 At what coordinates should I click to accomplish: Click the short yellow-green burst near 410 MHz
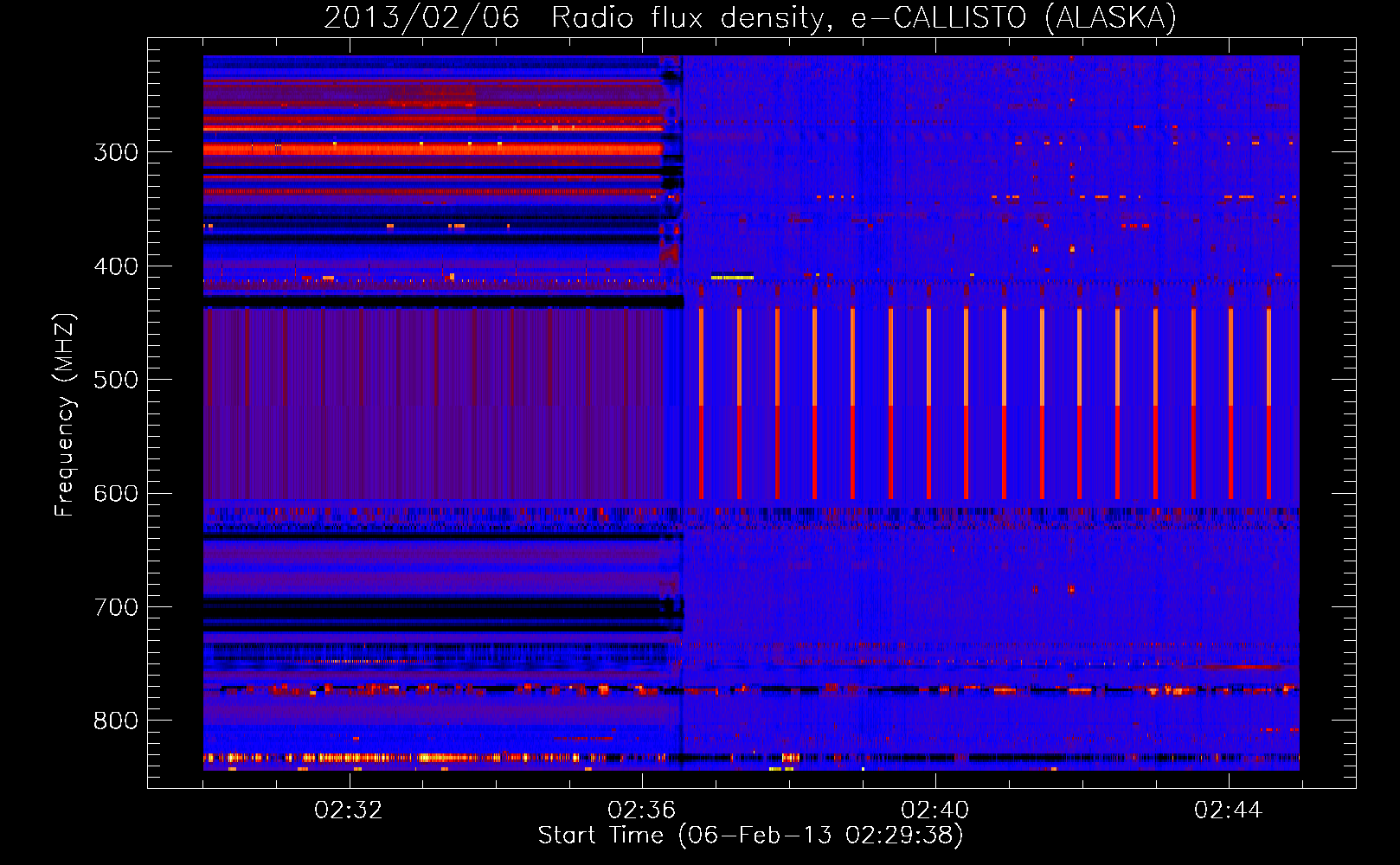pyautogui.click(x=732, y=278)
